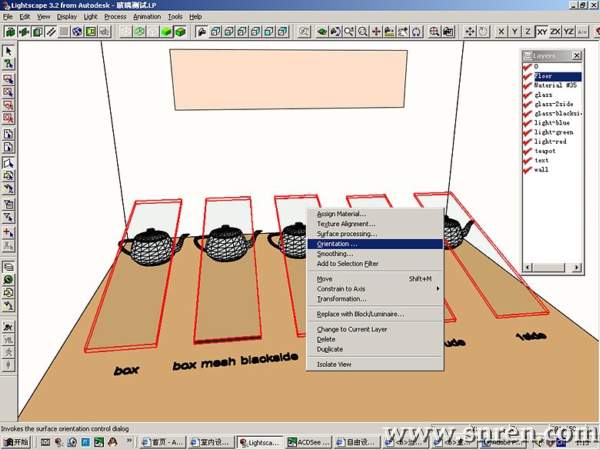Select the arrow Select tool in left toolbar
600x450 pixels.
[8, 51]
